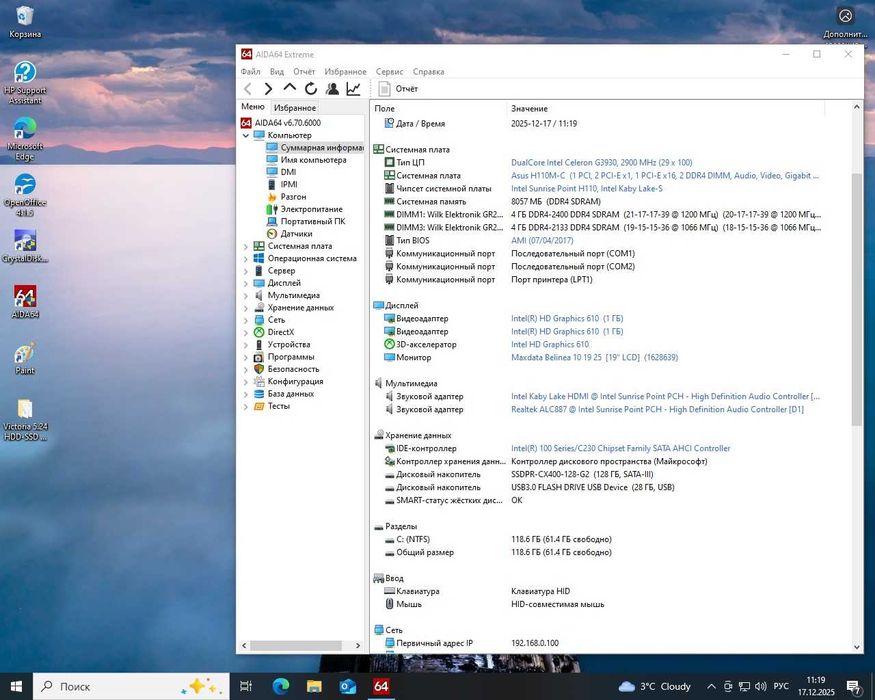The image size is (875, 700).
Task: Select Электропитание in the tree
Action: tap(311, 209)
